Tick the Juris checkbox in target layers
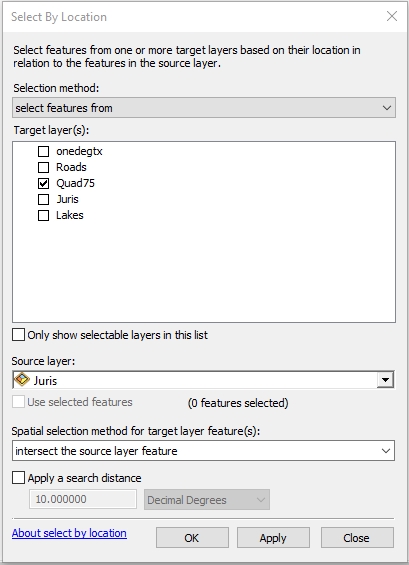The image size is (409, 565). tap(44, 199)
